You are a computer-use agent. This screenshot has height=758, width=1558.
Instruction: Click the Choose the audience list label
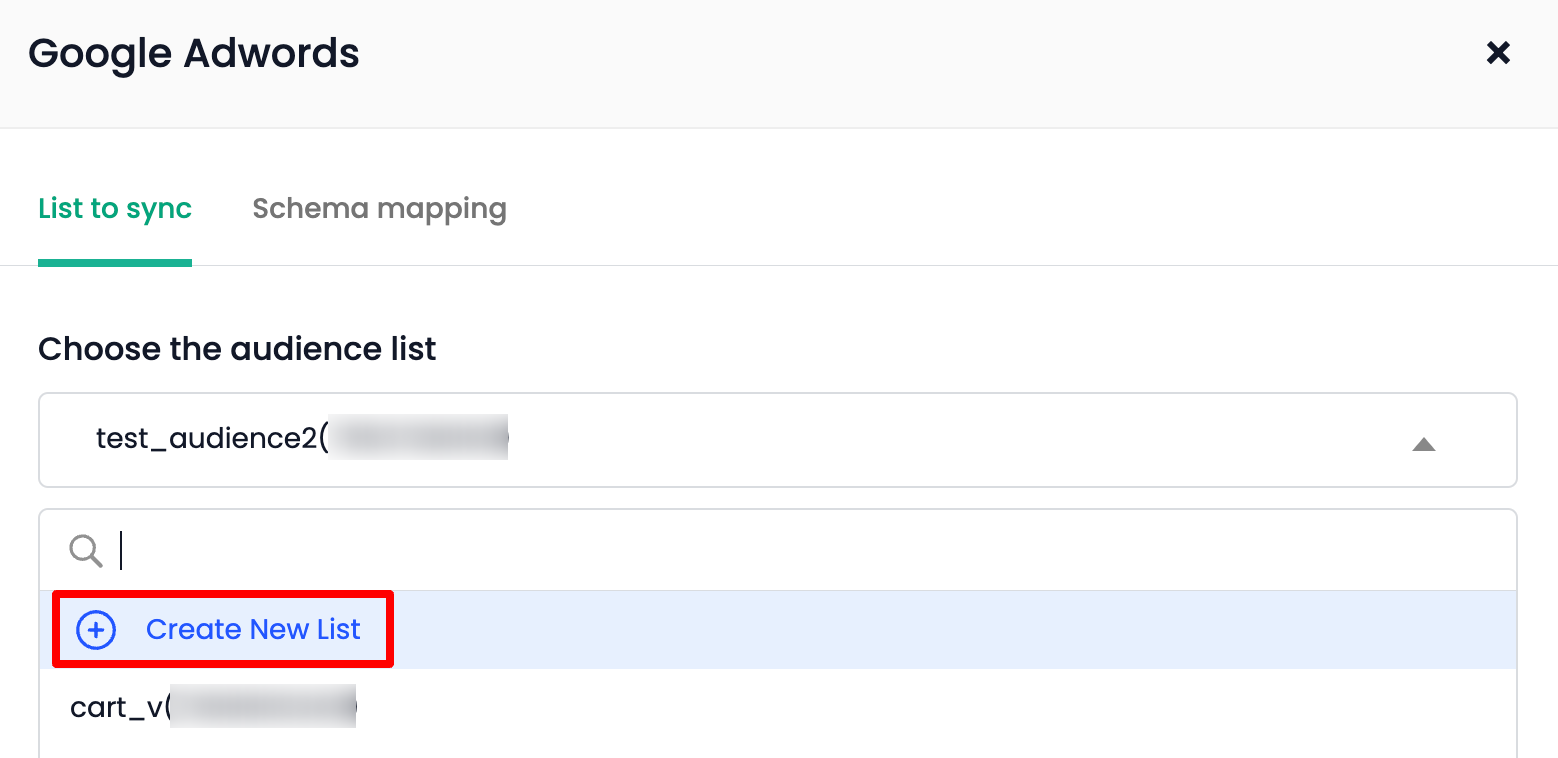(x=237, y=348)
